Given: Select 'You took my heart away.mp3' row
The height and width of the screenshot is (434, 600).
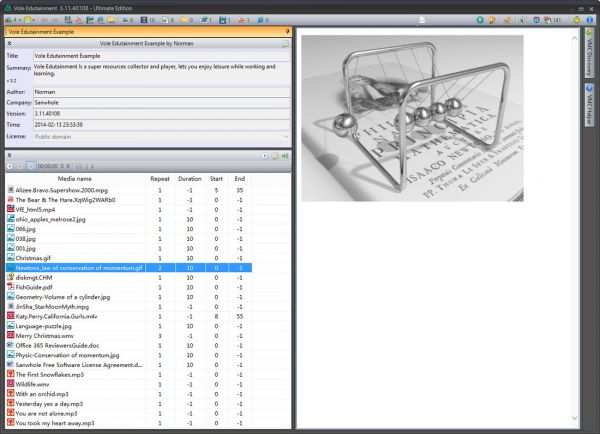Looking at the screenshot, I should [129, 423].
